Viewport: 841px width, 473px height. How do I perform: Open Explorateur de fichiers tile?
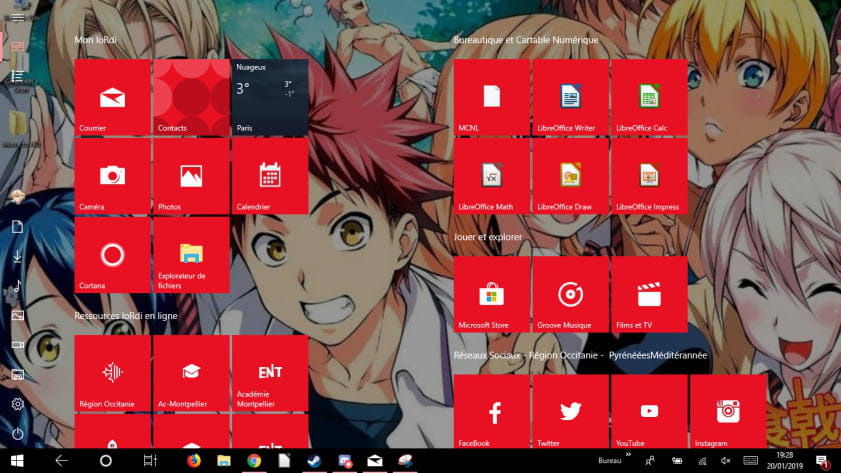[x=191, y=255]
